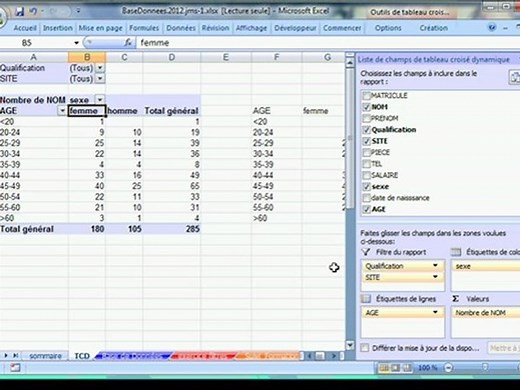The width and height of the screenshot is (520, 390).
Task: Click the zoom out minus icon
Action: click(449, 368)
